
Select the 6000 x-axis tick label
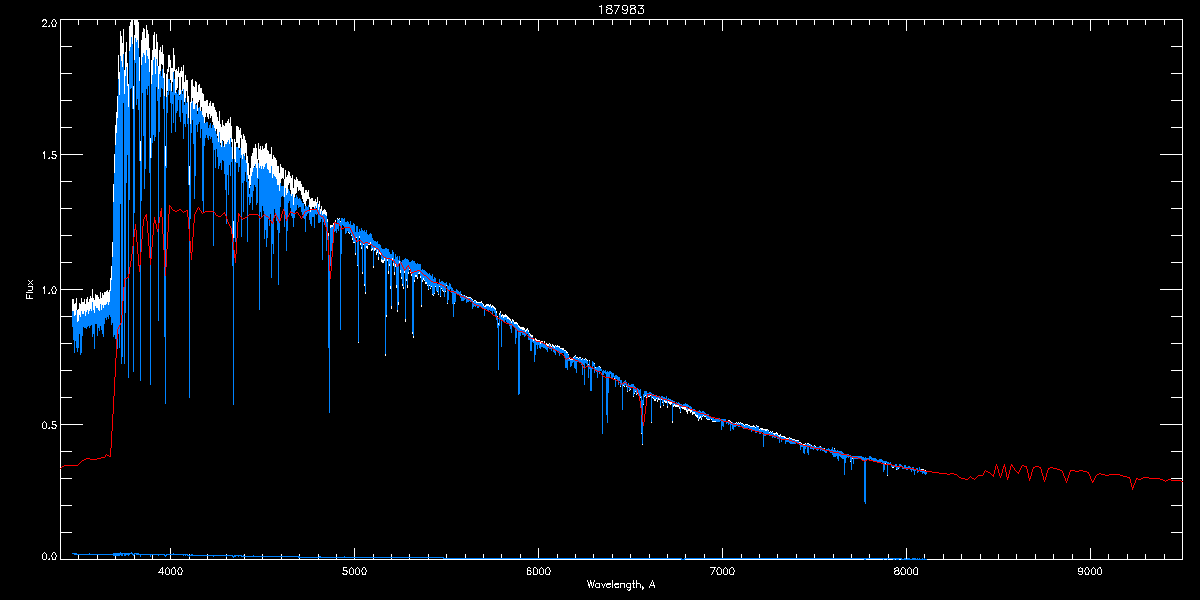click(x=538, y=572)
